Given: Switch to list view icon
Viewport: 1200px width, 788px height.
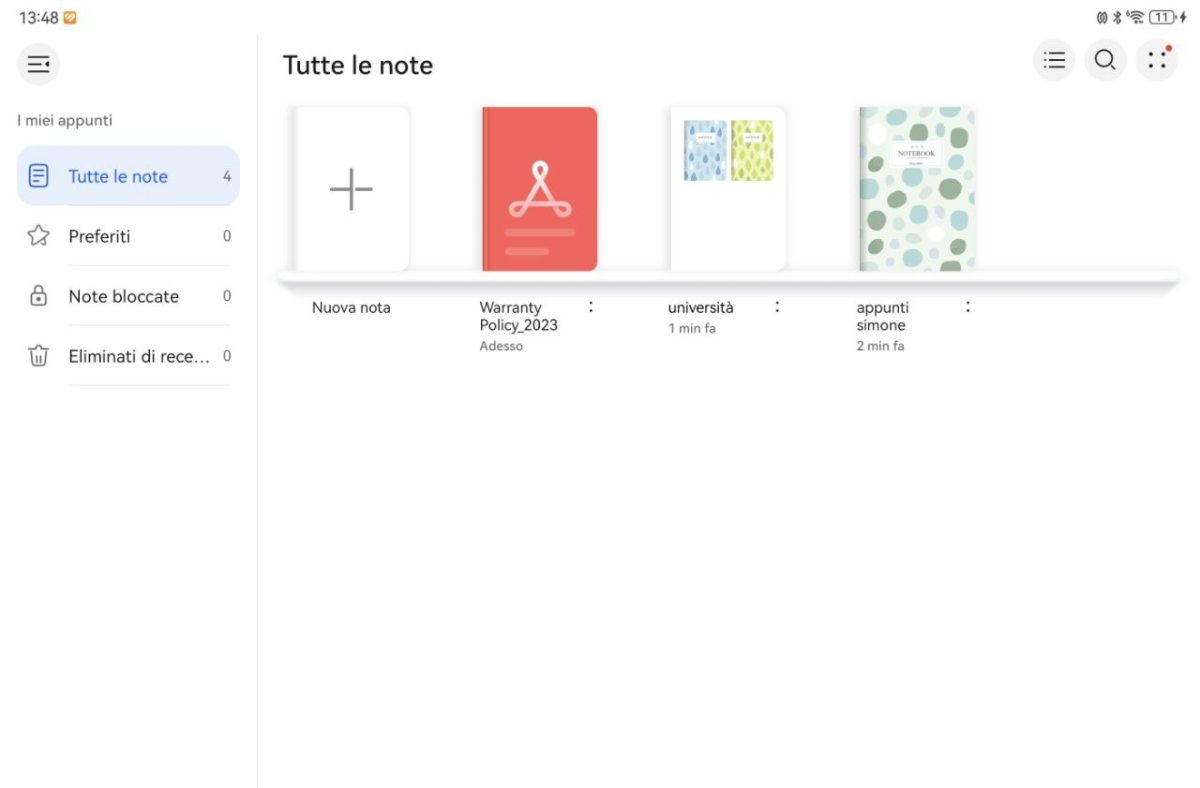Looking at the screenshot, I should click(x=1054, y=60).
